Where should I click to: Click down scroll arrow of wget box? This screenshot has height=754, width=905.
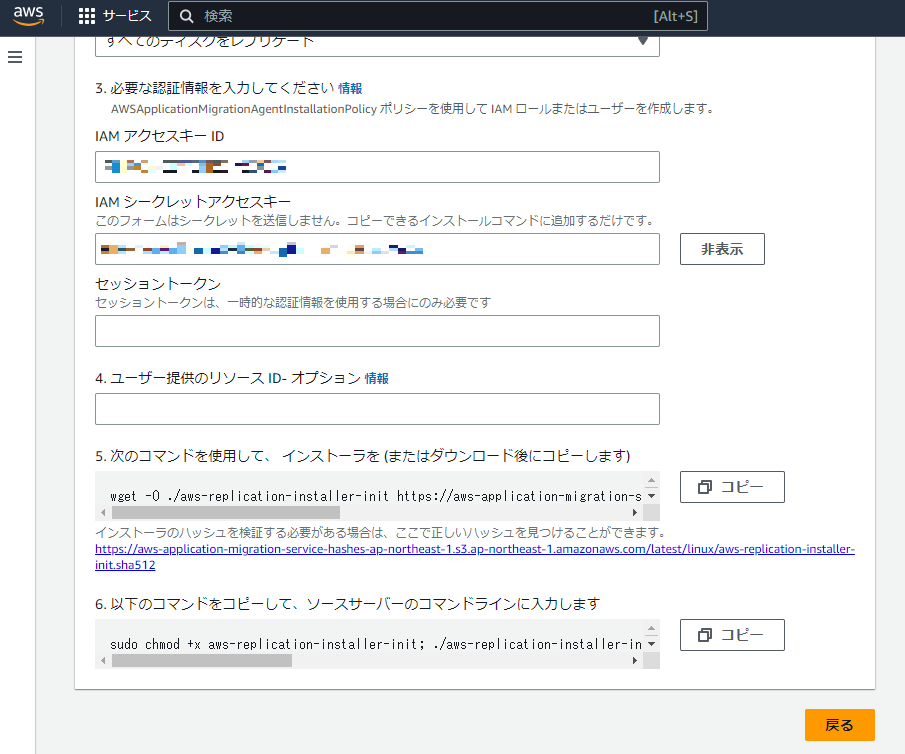coord(652,496)
